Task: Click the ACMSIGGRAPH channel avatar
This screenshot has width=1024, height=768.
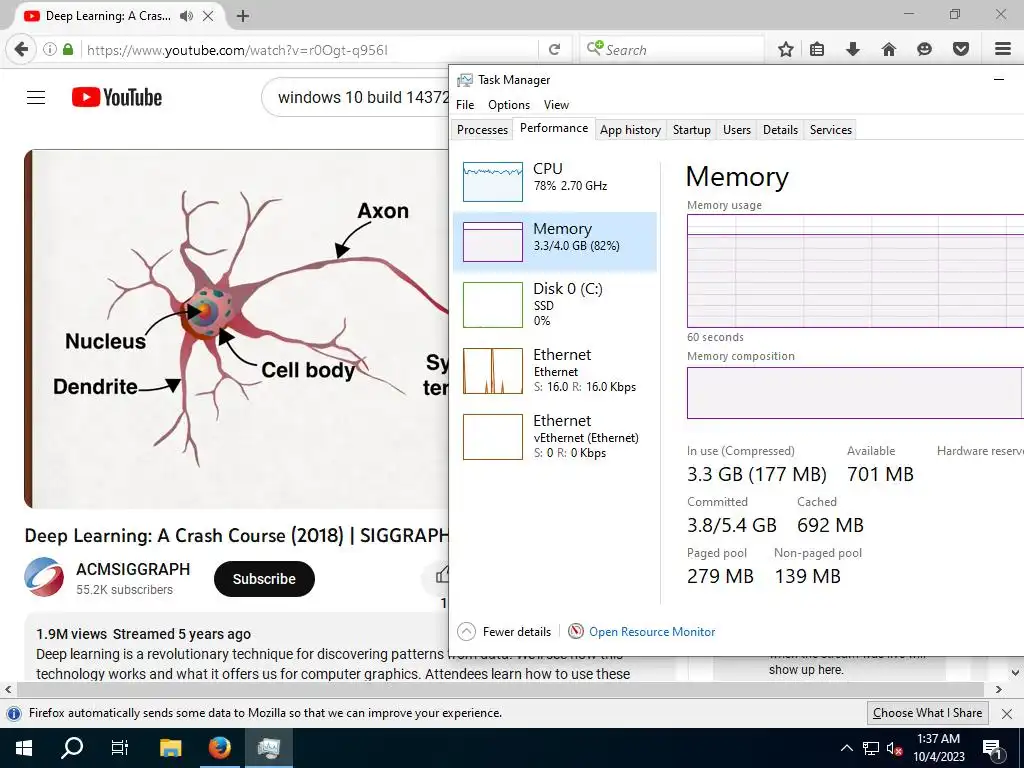Action: click(x=44, y=577)
